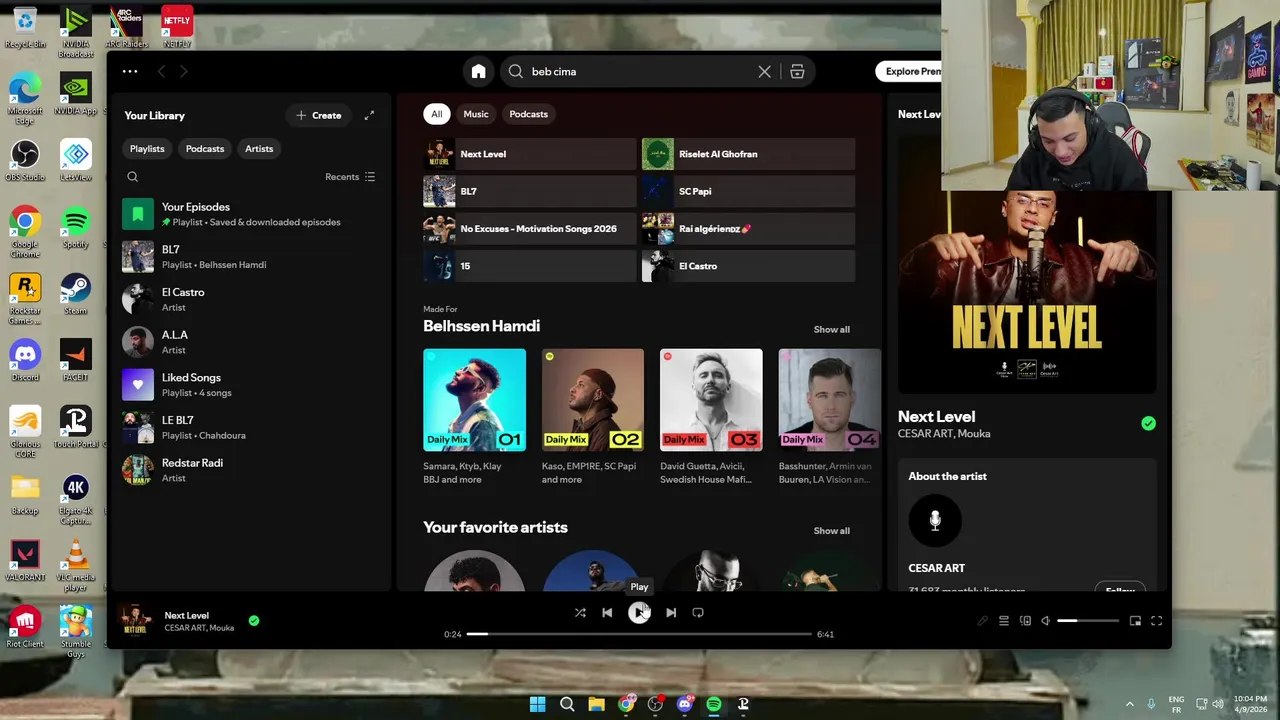1280x720 pixels.
Task: Toggle the green saved check in Now Playing panel
Action: click(x=1148, y=424)
